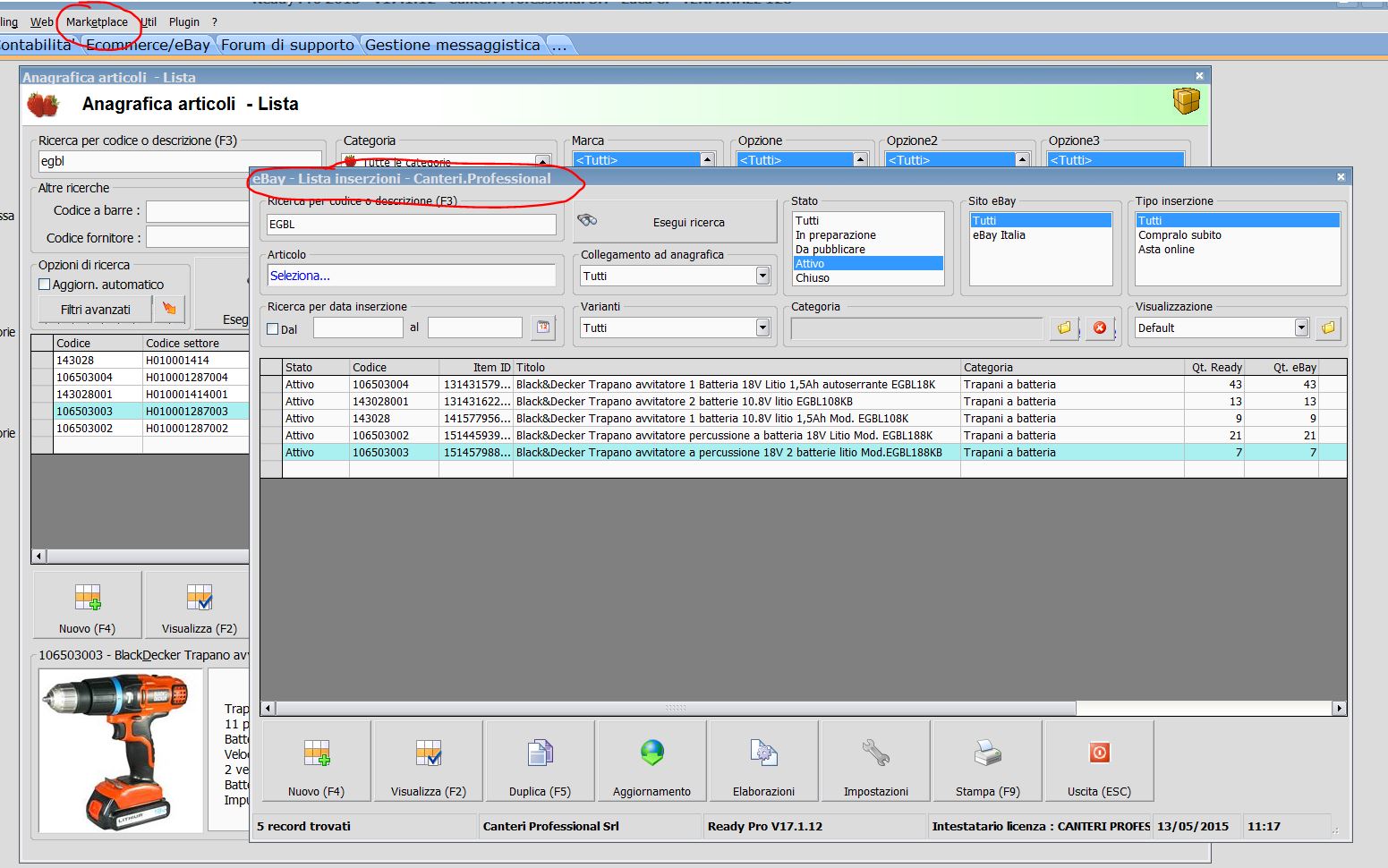
Task: Click the drill product thumbnail
Action: [122, 750]
